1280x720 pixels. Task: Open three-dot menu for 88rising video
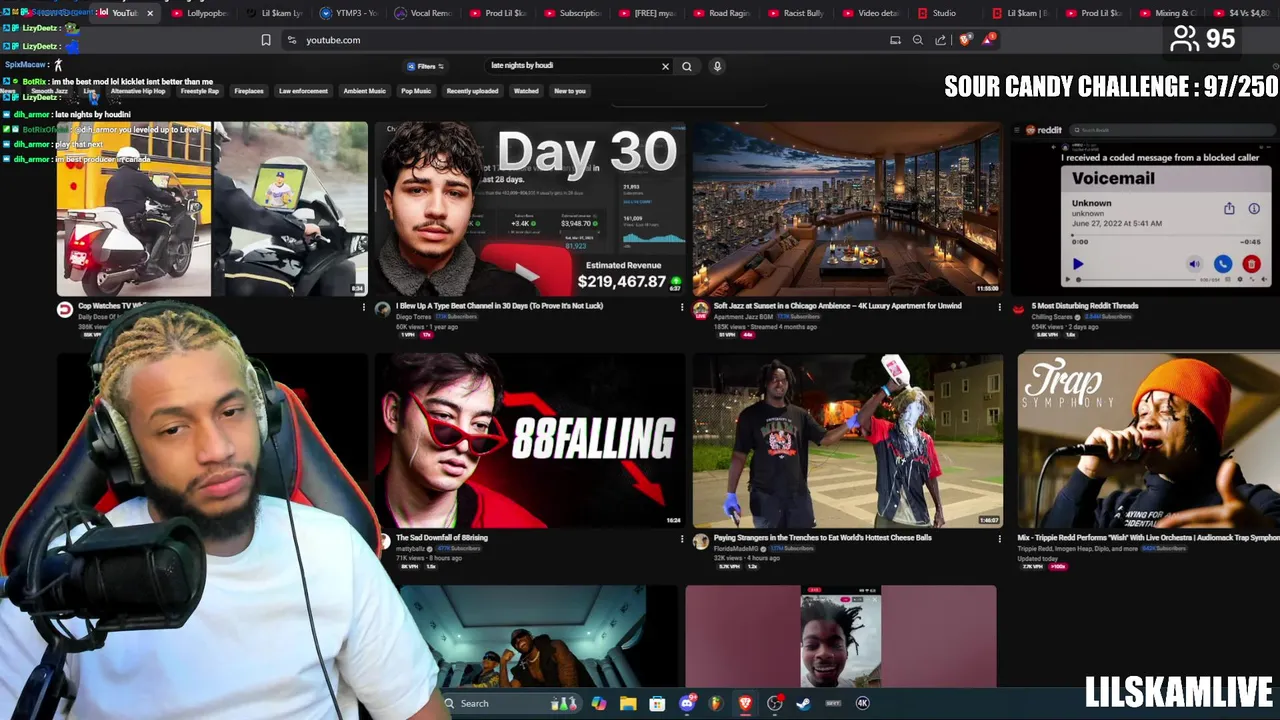(682, 539)
